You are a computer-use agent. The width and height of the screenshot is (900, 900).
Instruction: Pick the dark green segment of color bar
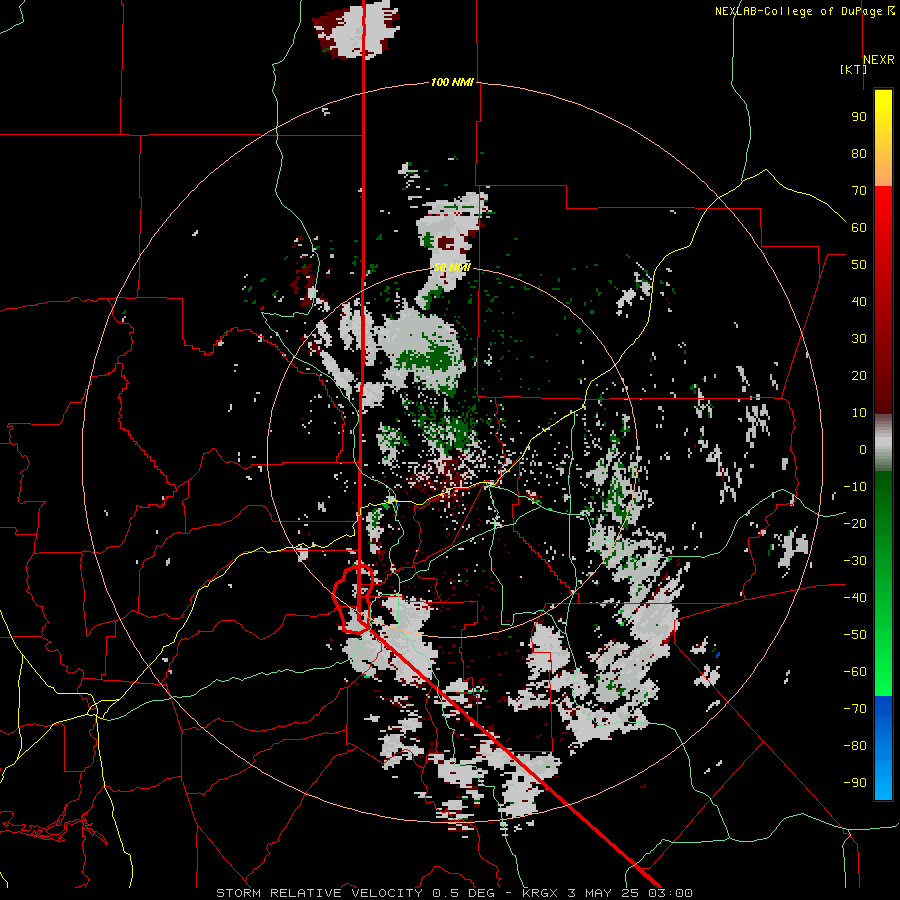click(x=883, y=505)
